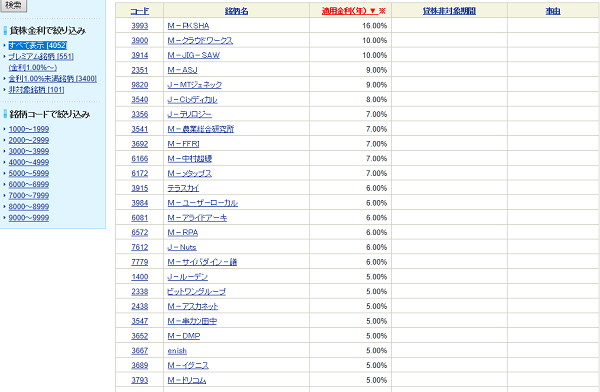Open stock code 6081 link
The image size is (600, 392).
(x=140, y=218)
